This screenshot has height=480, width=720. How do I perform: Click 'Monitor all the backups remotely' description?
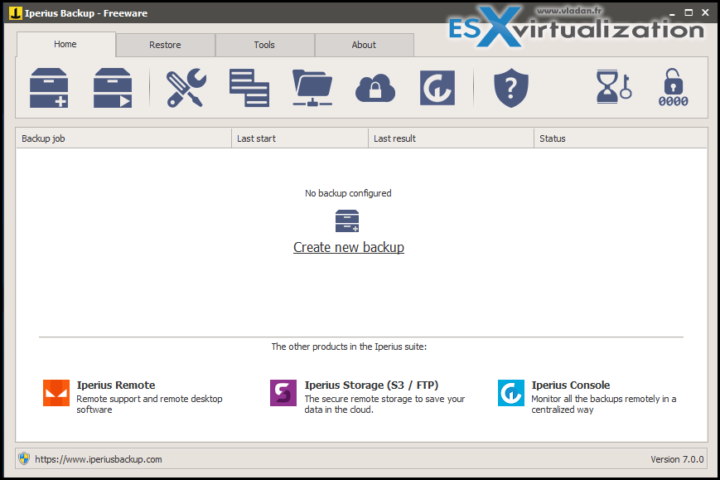pyautogui.click(x=604, y=404)
